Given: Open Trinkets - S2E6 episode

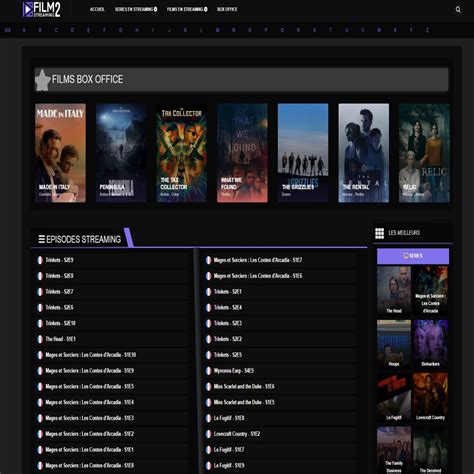Looking at the screenshot, I should (59, 307).
